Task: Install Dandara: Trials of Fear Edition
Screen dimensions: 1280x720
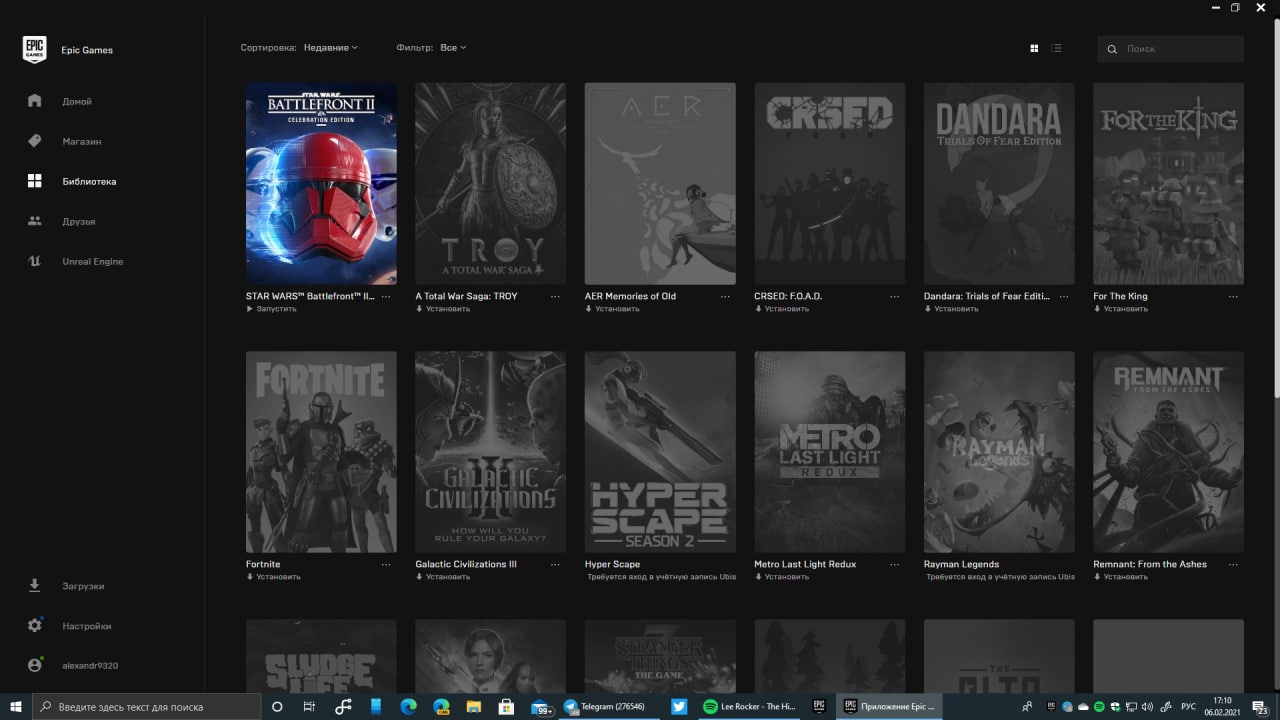Action: 951,309
